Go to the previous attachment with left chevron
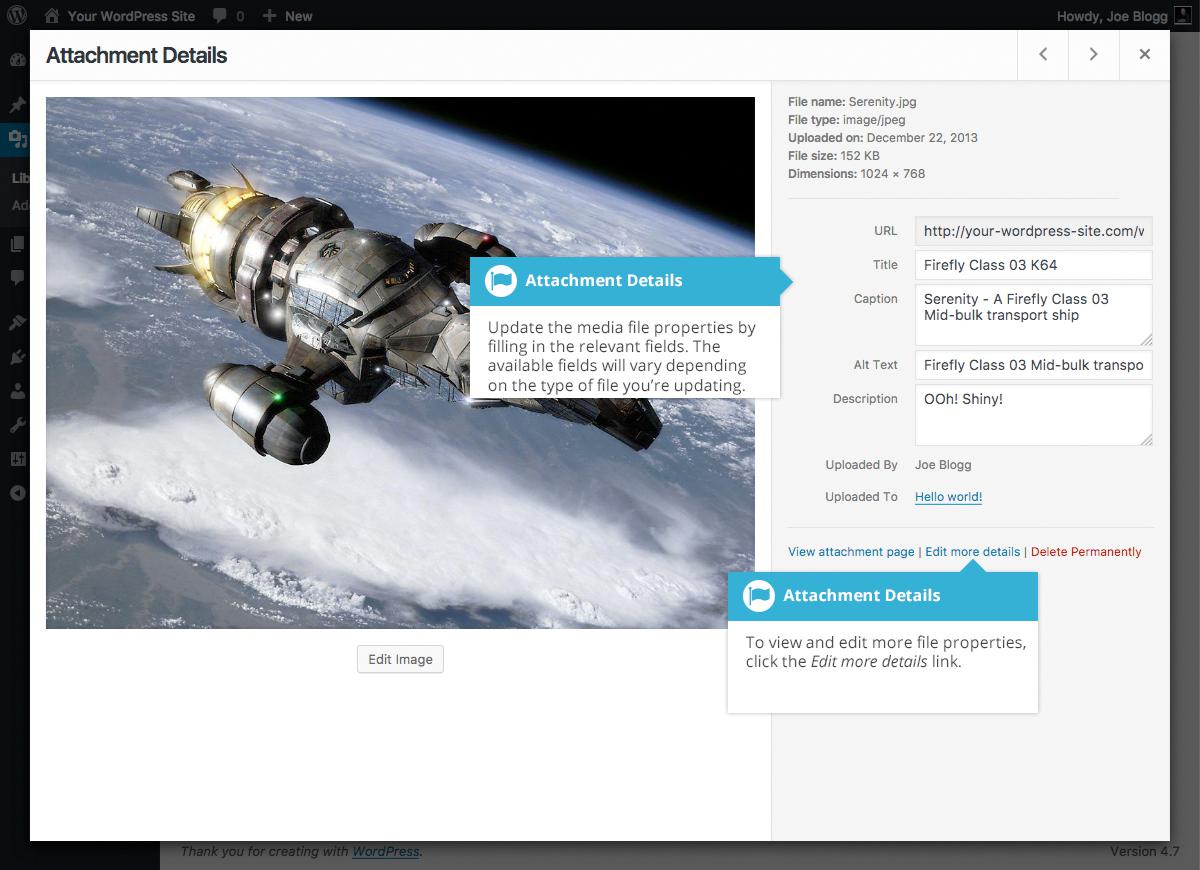Image resolution: width=1200 pixels, height=870 pixels. click(1043, 55)
